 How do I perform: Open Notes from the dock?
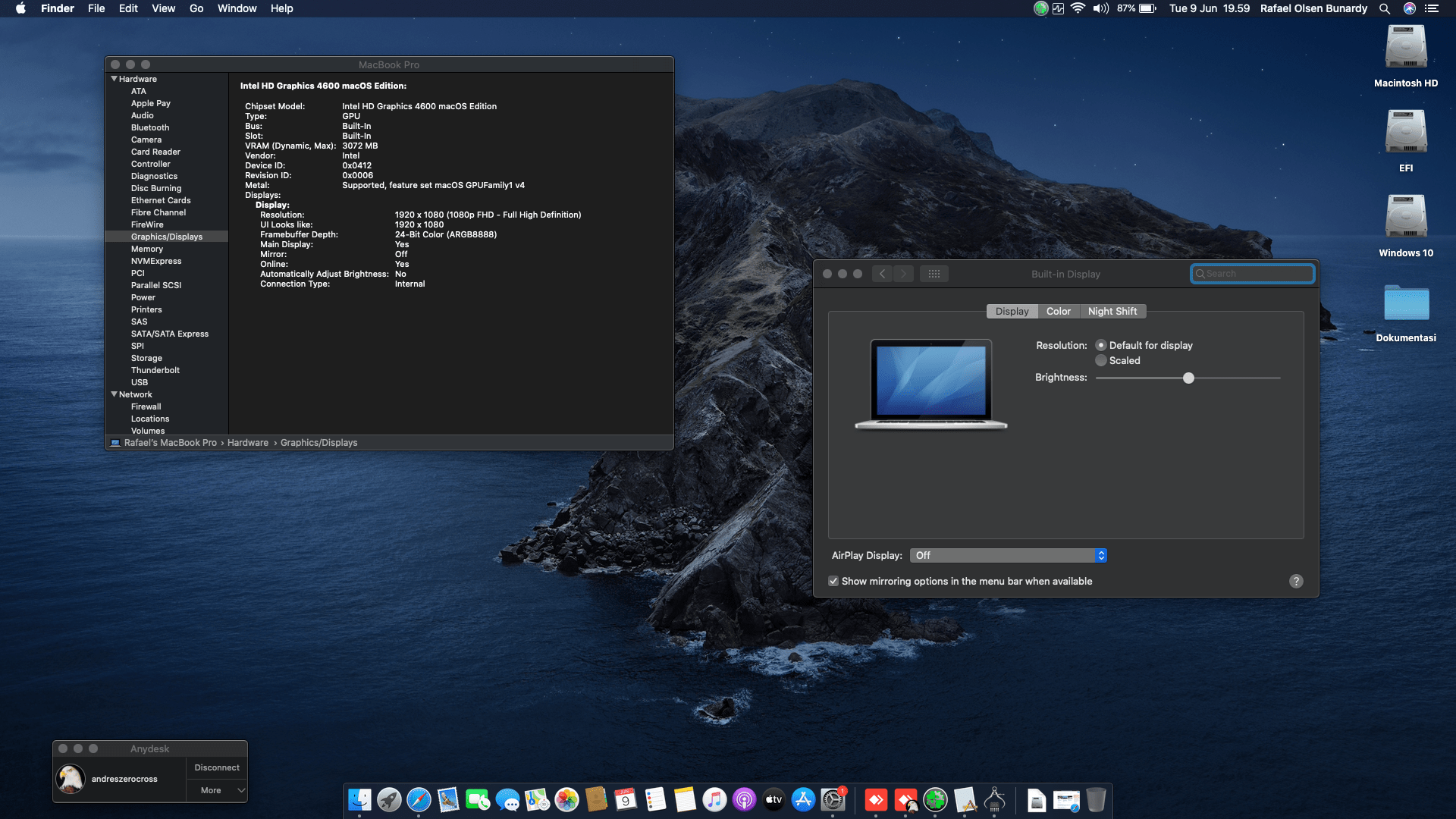685,799
